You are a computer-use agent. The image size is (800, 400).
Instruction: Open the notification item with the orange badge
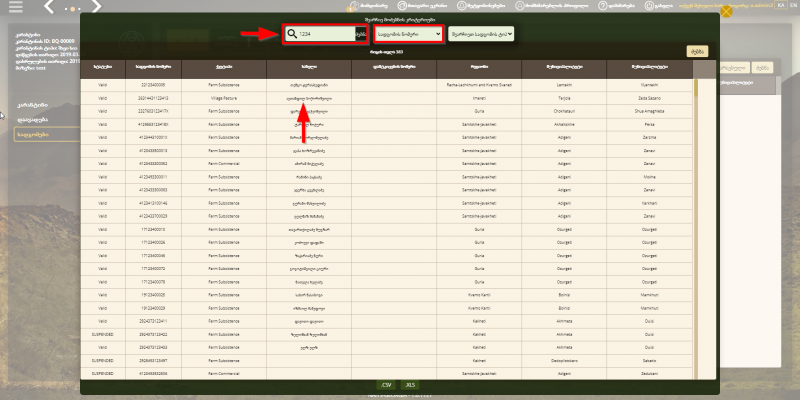pyautogui.click(x=367, y=6)
